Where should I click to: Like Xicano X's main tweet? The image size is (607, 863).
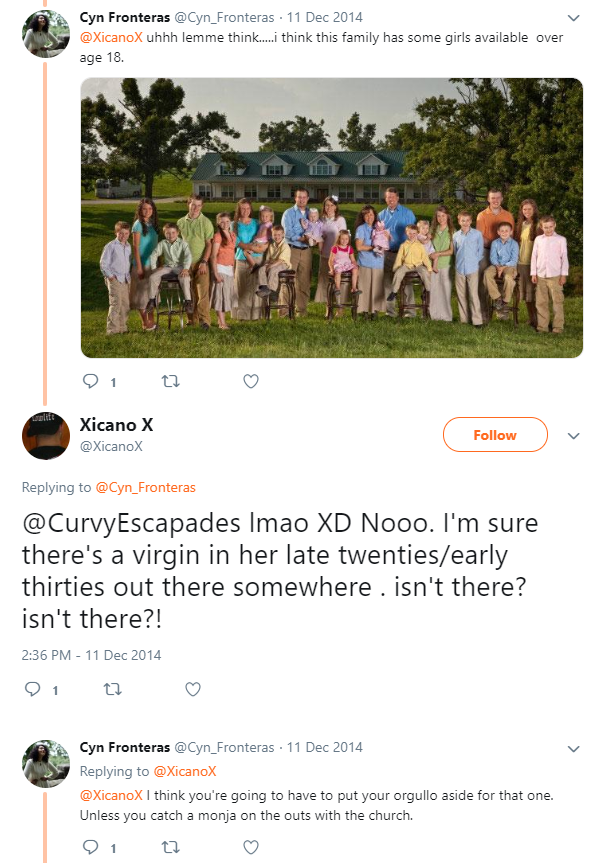tap(193, 689)
